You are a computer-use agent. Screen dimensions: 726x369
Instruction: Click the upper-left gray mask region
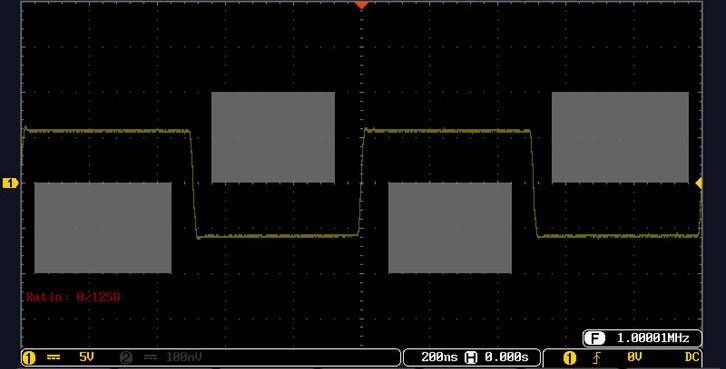point(273,137)
